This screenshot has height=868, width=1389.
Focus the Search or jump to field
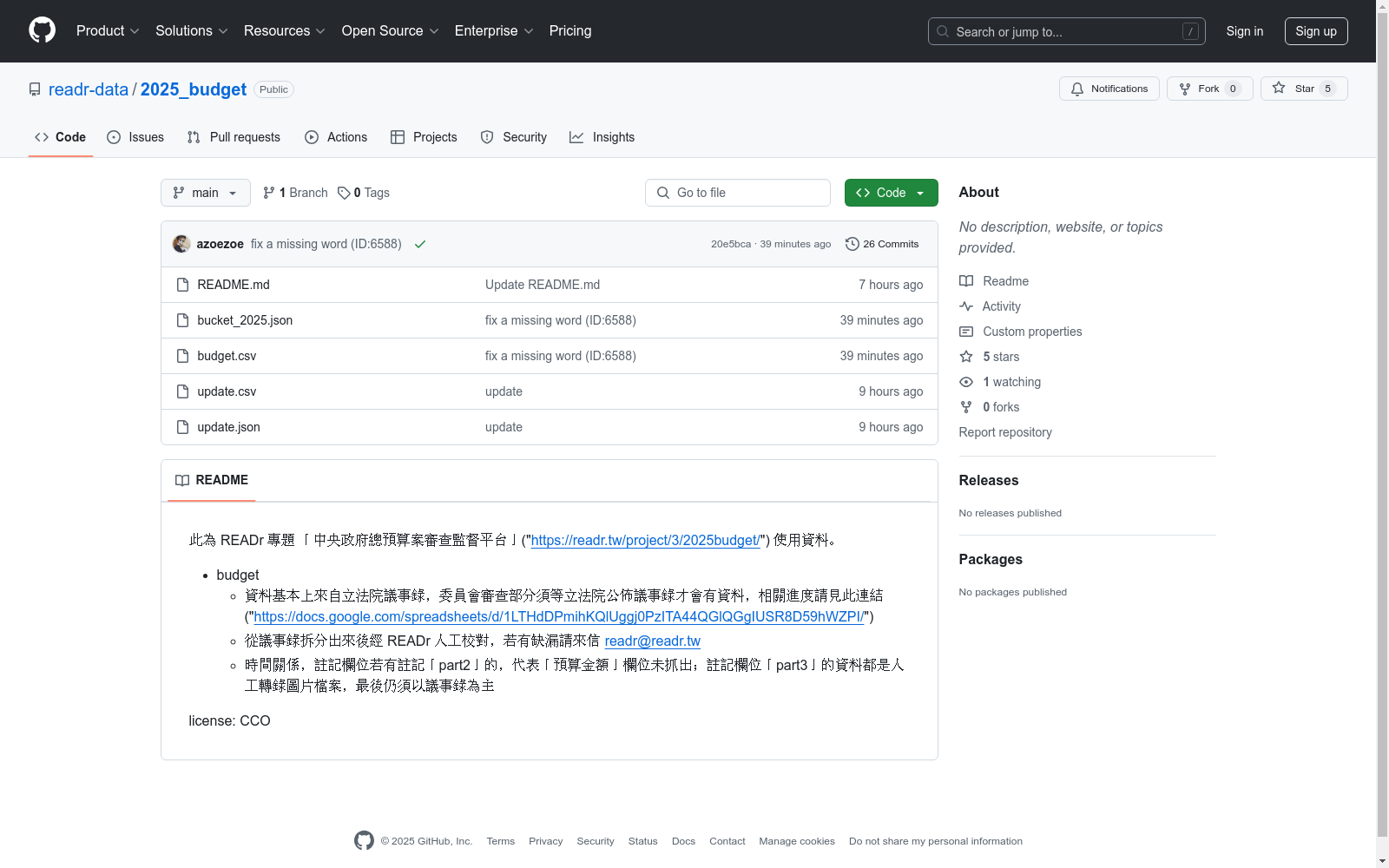(x=1066, y=31)
